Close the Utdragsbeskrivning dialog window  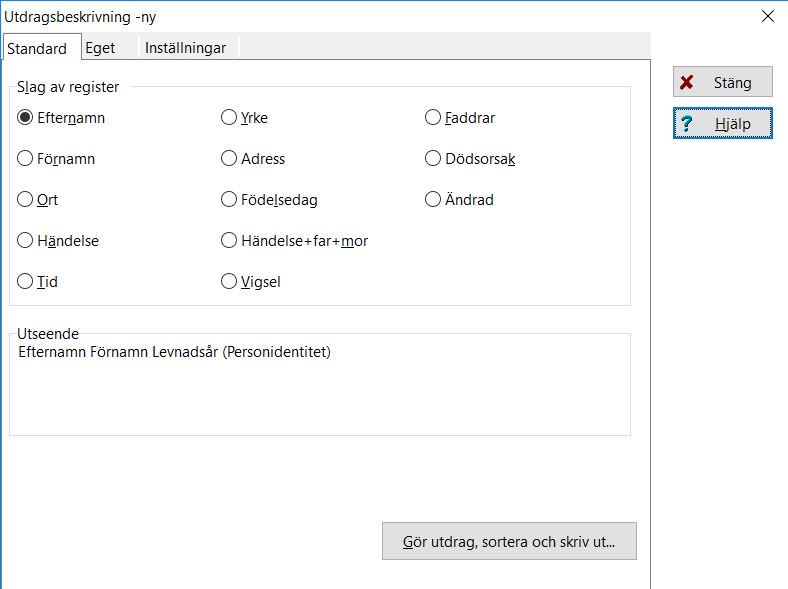(x=768, y=16)
